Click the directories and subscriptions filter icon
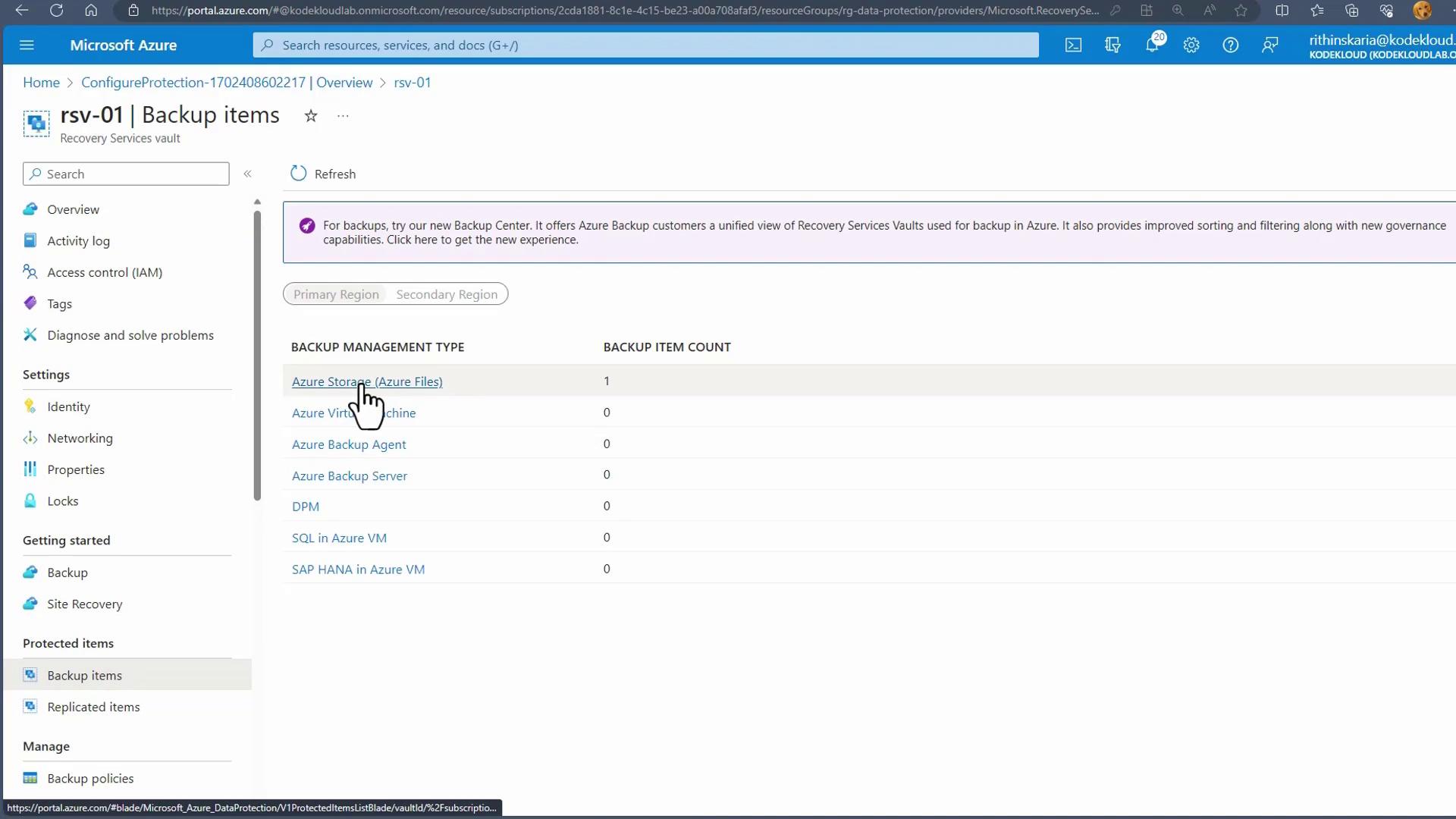 coord(1112,45)
